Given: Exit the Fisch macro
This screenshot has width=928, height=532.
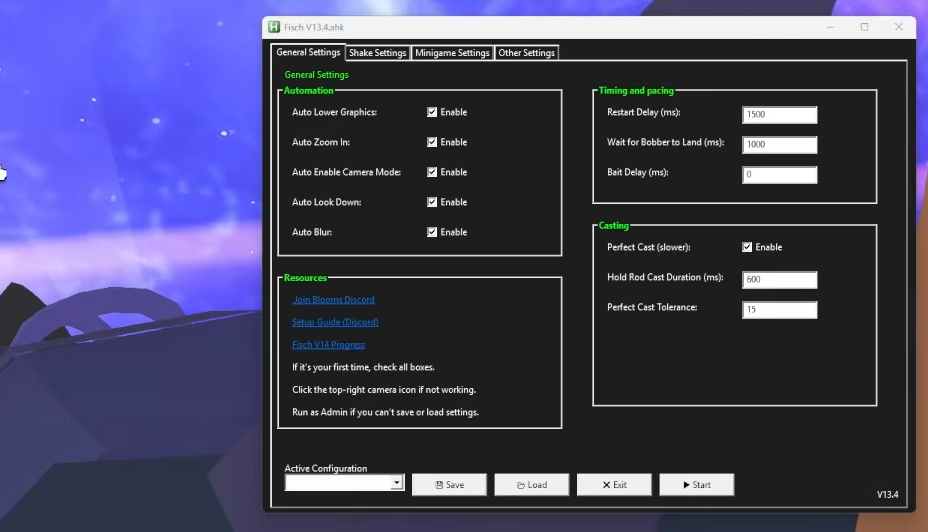Looking at the screenshot, I should [x=614, y=485].
